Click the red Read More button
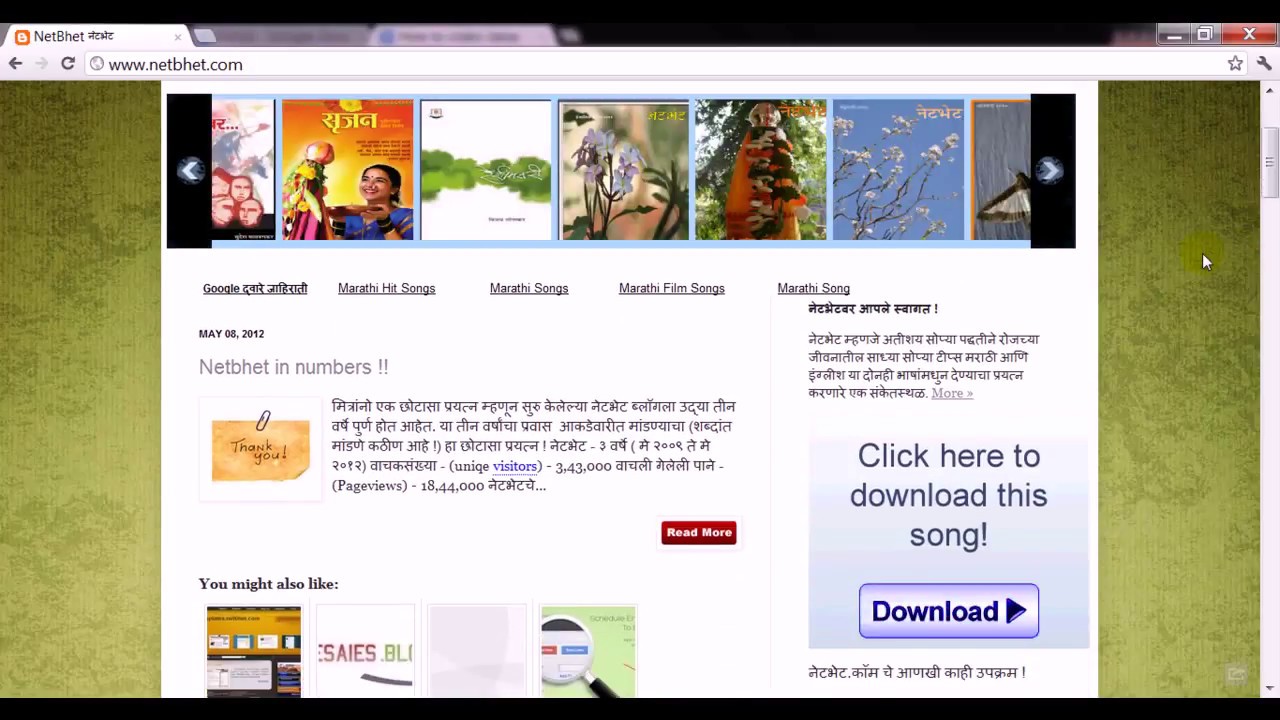1280x720 pixels. (x=699, y=532)
